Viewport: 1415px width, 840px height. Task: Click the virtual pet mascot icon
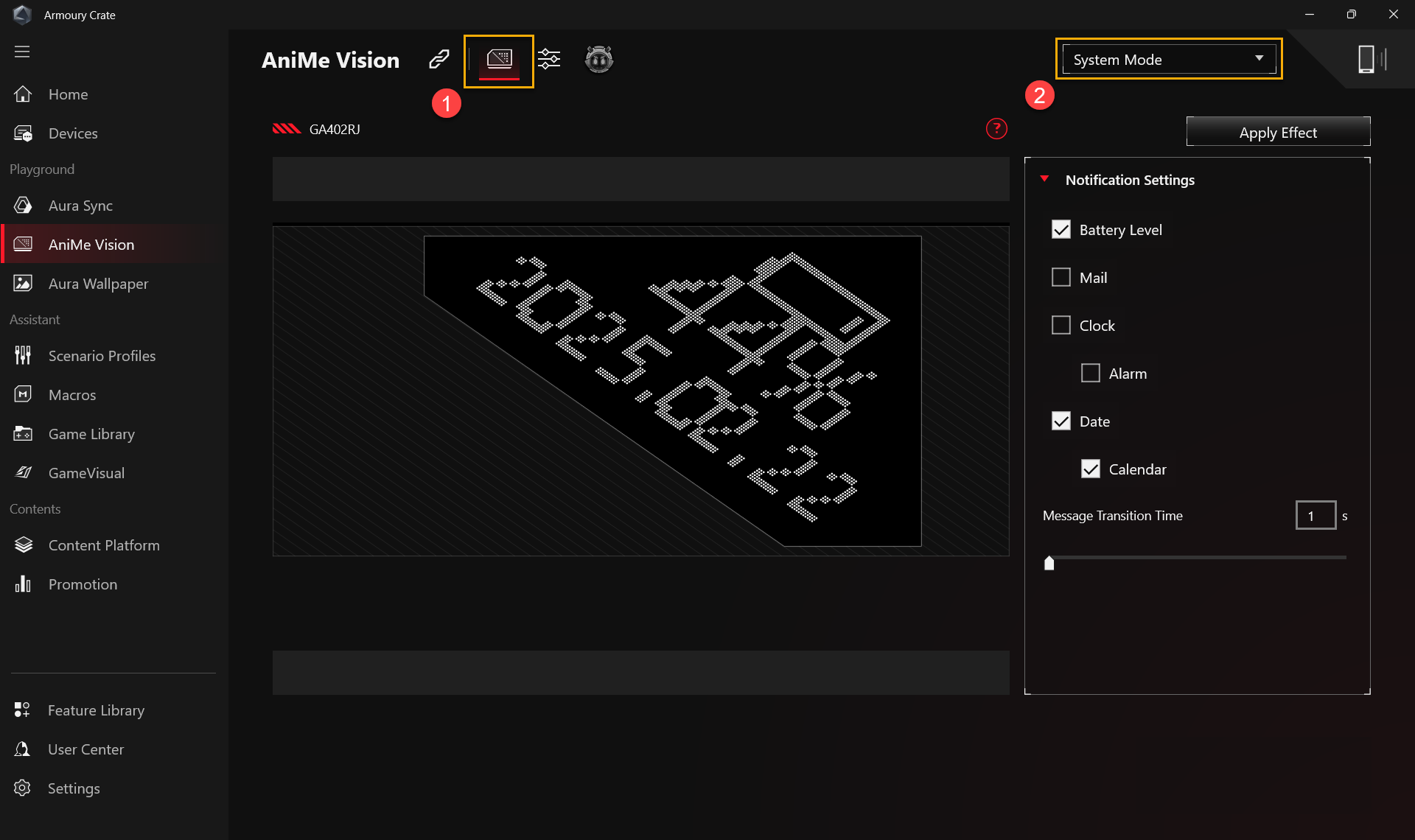[x=598, y=59]
